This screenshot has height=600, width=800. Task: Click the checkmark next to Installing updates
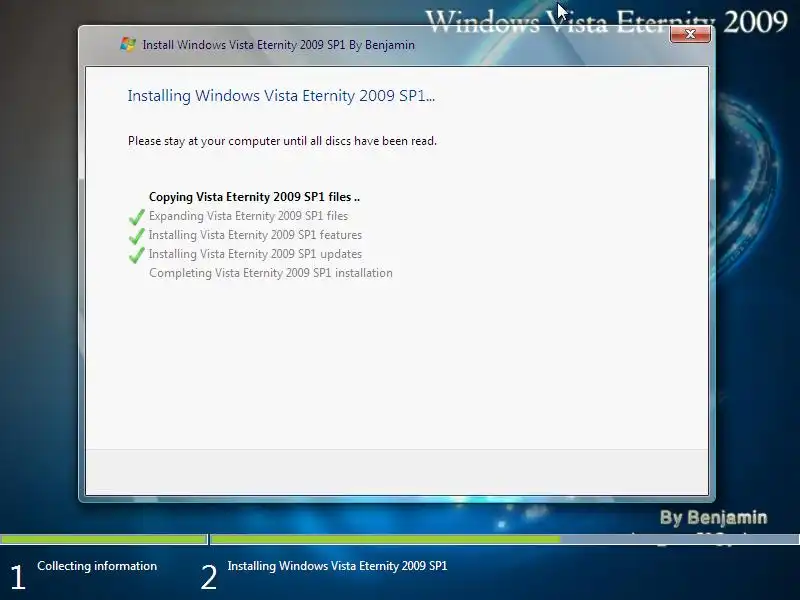137,255
